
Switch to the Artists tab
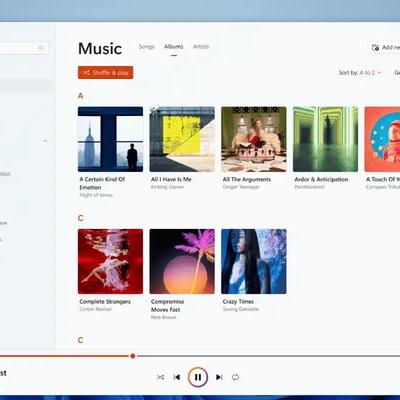(x=201, y=47)
